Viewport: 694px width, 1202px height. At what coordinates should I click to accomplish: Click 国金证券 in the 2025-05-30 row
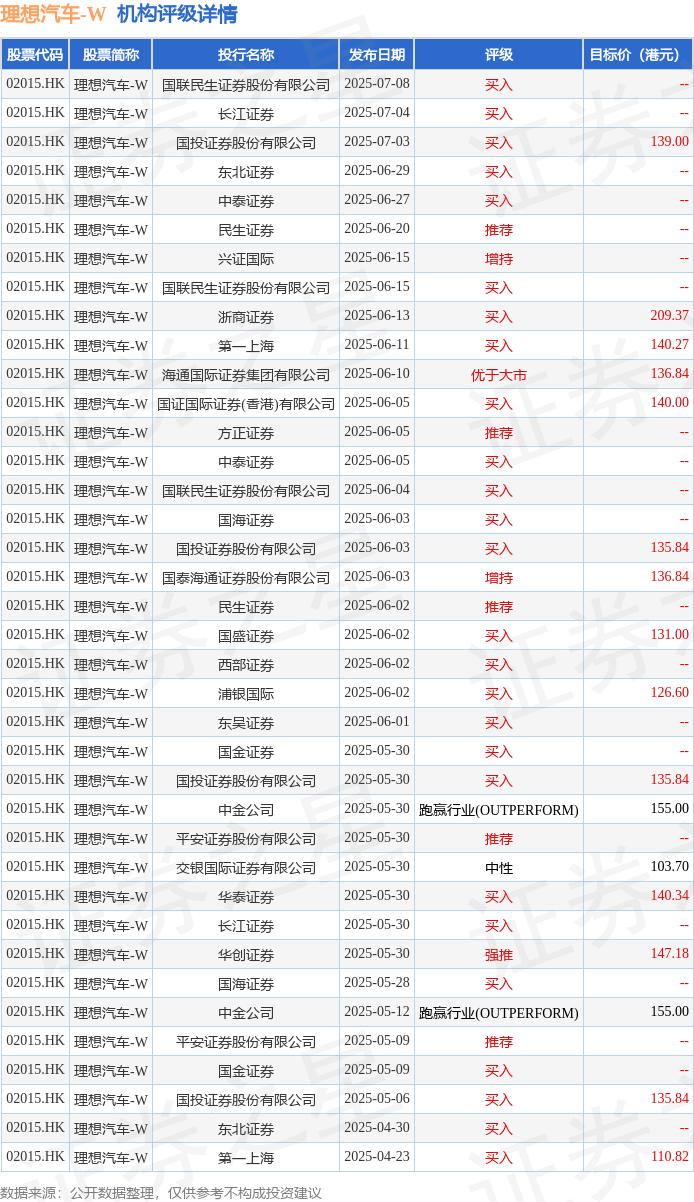coord(246,752)
